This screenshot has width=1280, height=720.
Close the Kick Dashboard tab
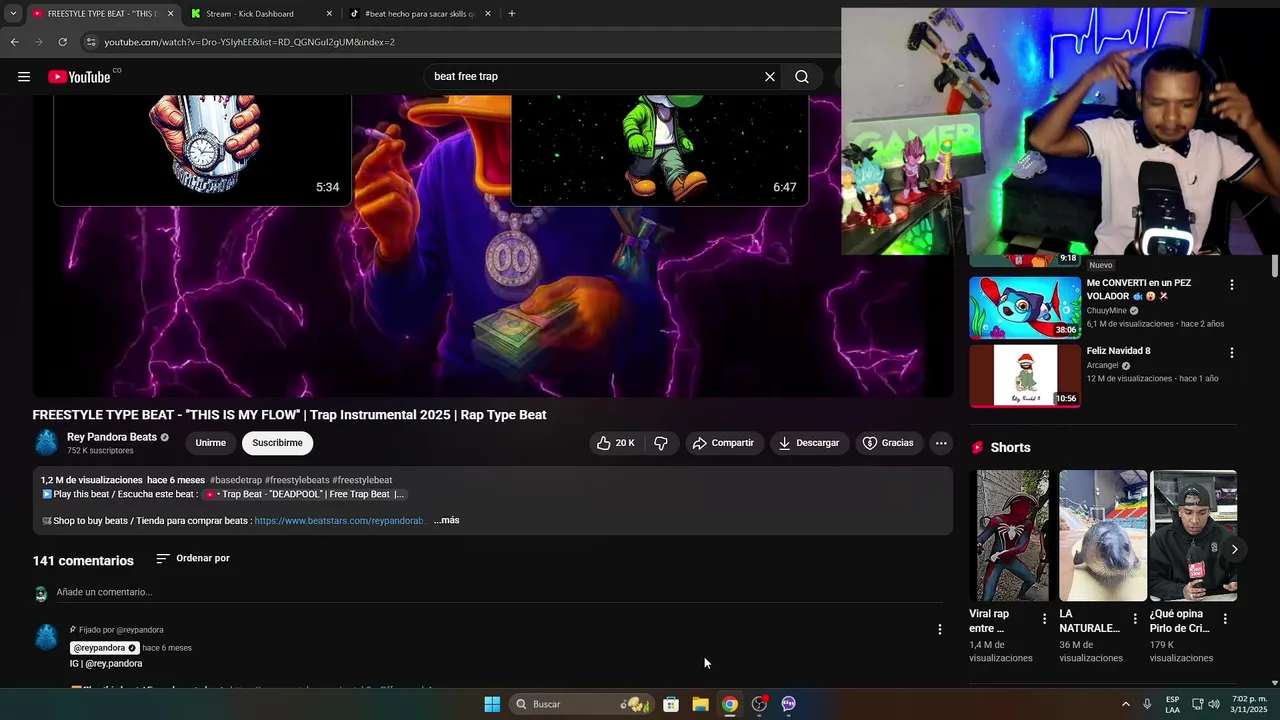[329, 14]
